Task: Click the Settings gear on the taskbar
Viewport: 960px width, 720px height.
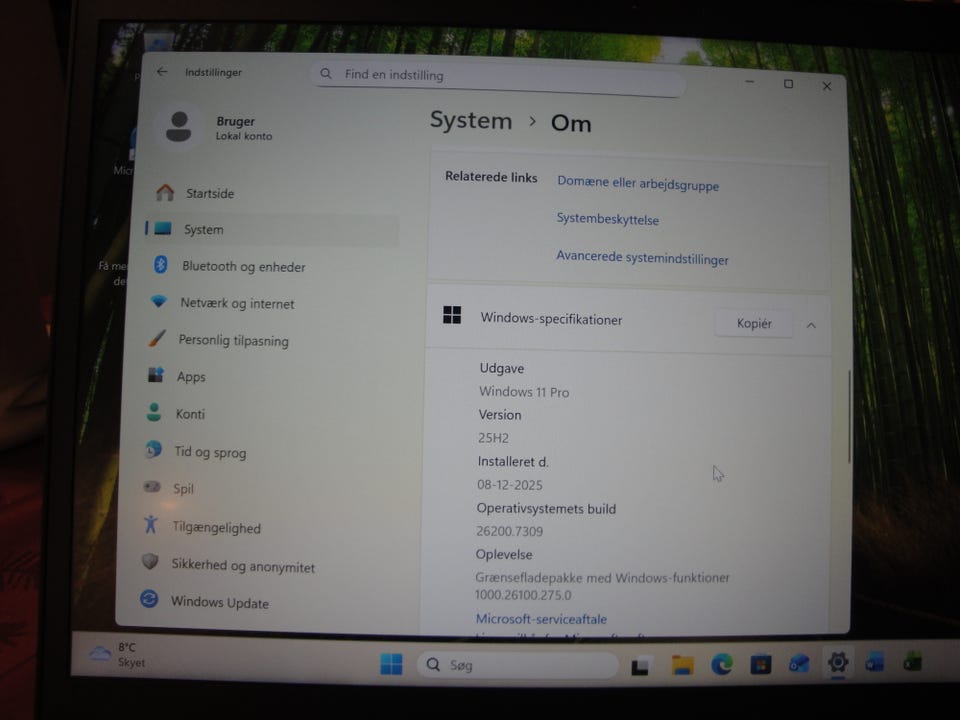Action: coord(837,662)
